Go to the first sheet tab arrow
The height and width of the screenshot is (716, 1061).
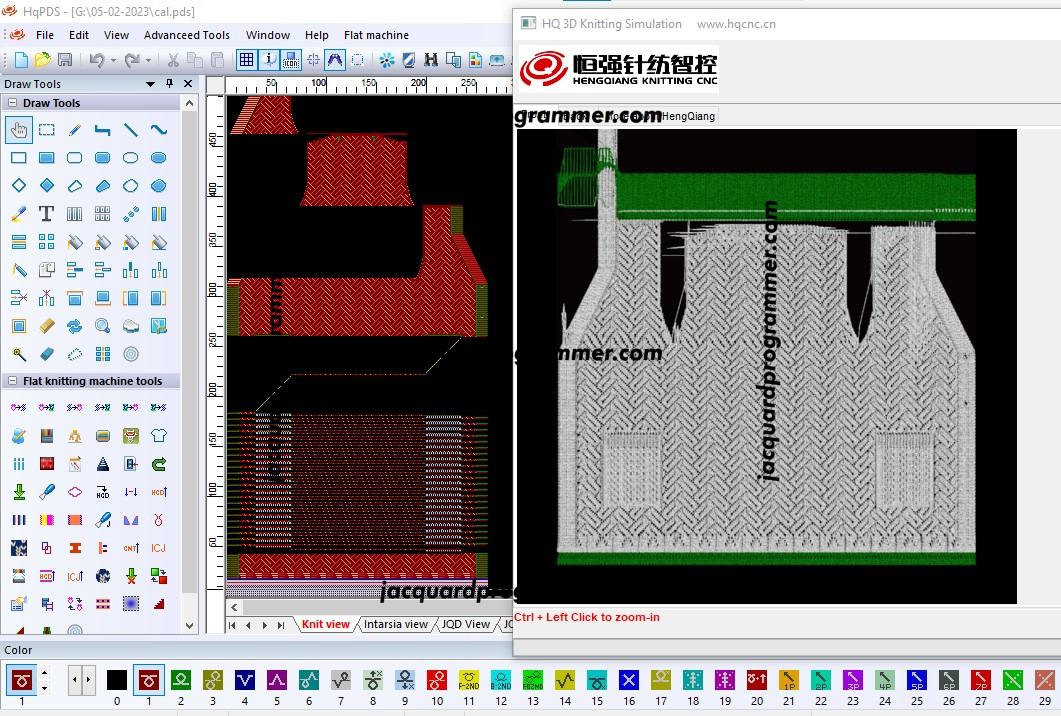(x=232, y=625)
